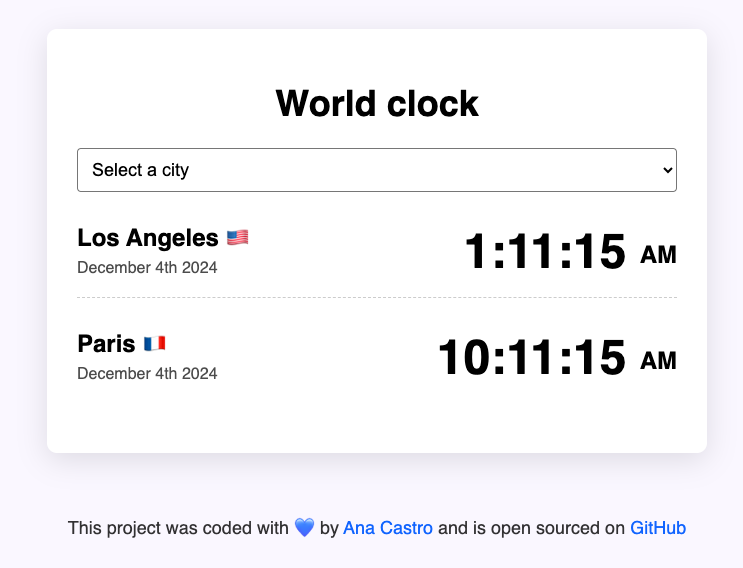The image size is (743, 568).
Task: Click the date under Paris
Action: pos(147,374)
